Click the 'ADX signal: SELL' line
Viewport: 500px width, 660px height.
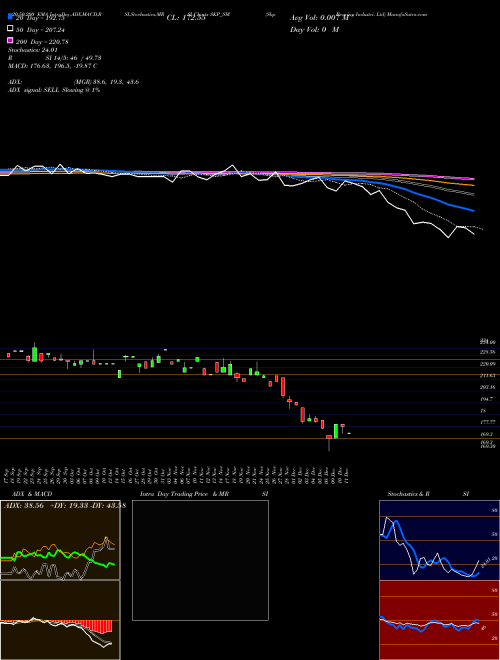click(x=35, y=90)
